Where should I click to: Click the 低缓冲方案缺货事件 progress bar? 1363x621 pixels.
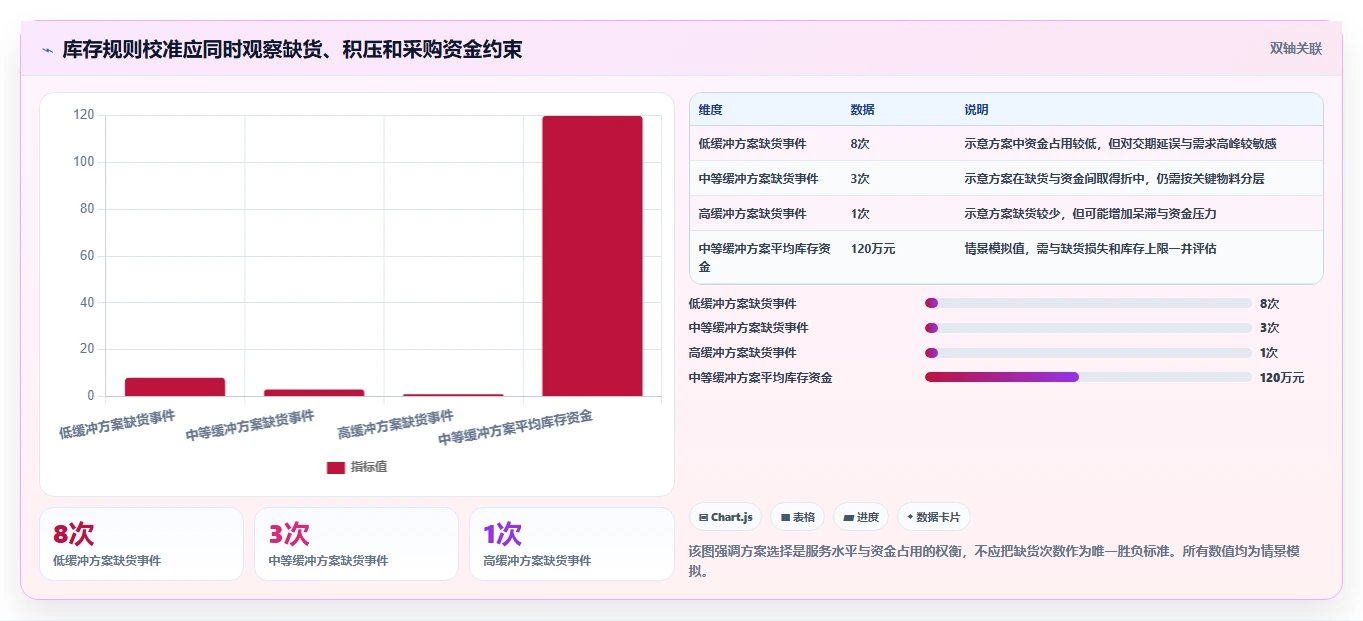click(x=1088, y=303)
